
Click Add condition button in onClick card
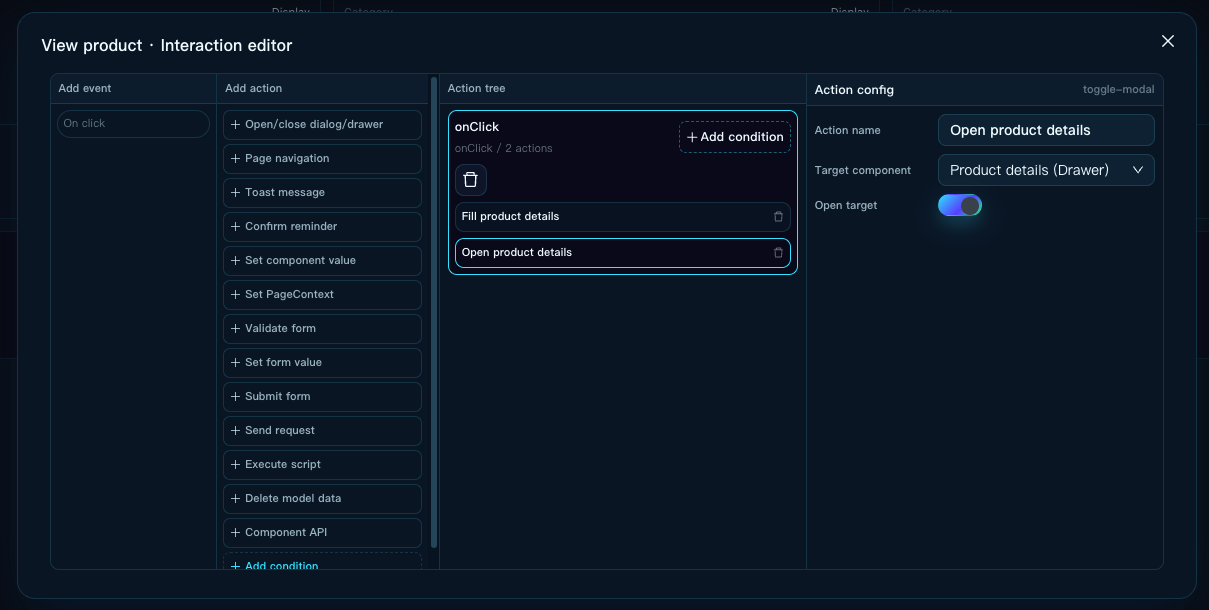pyautogui.click(x=735, y=137)
